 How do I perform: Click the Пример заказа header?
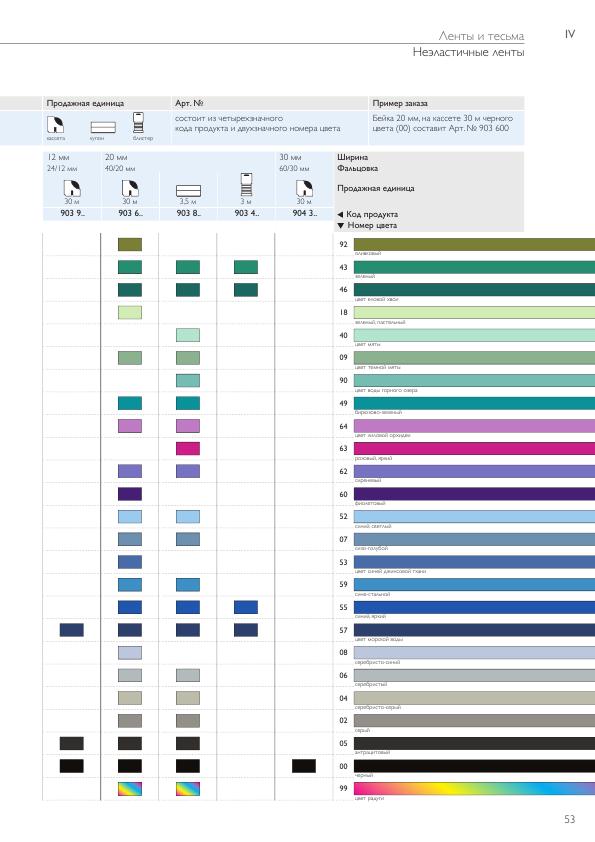point(400,103)
